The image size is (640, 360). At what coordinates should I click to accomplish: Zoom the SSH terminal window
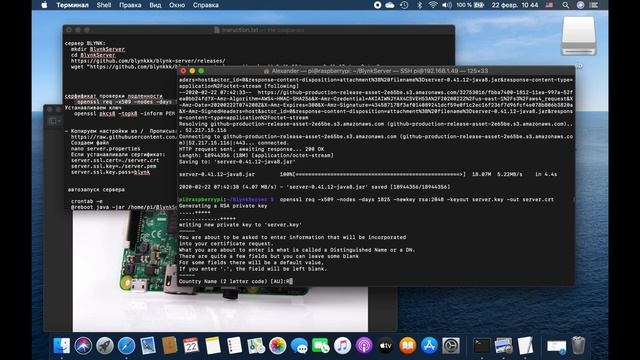pos(201,71)
